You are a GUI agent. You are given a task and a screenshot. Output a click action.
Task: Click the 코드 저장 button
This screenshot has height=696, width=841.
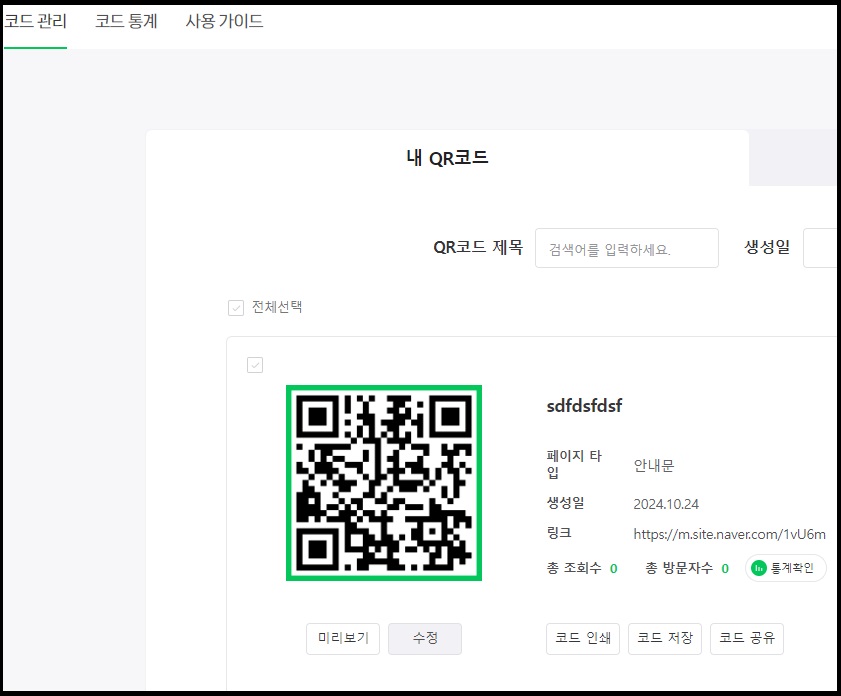[665, 639]
